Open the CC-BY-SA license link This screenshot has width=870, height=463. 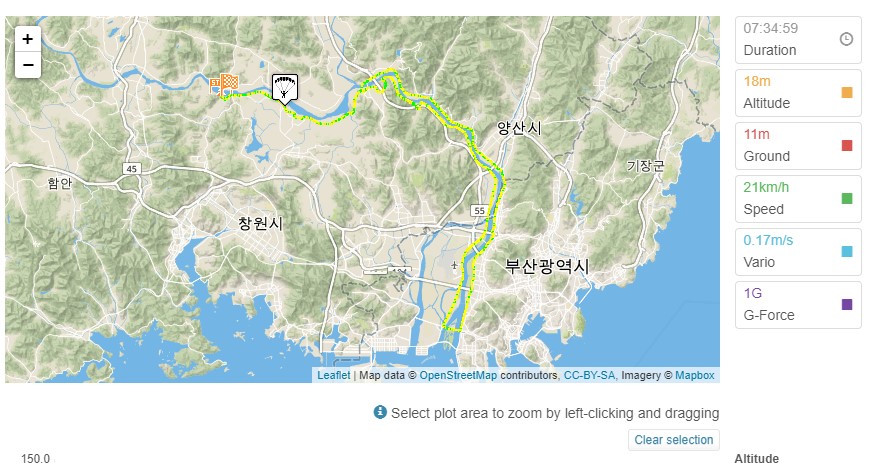pyautogui.click(x=589, y=375)
